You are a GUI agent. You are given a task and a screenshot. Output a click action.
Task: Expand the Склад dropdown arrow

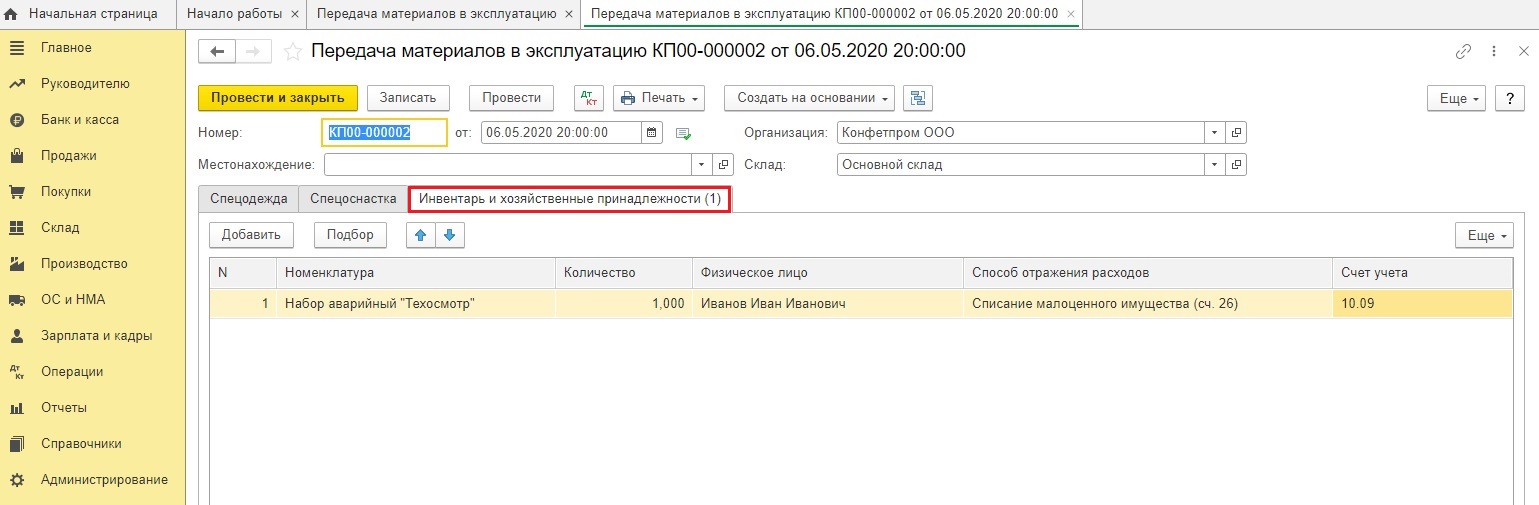[x=1214, y=164]
